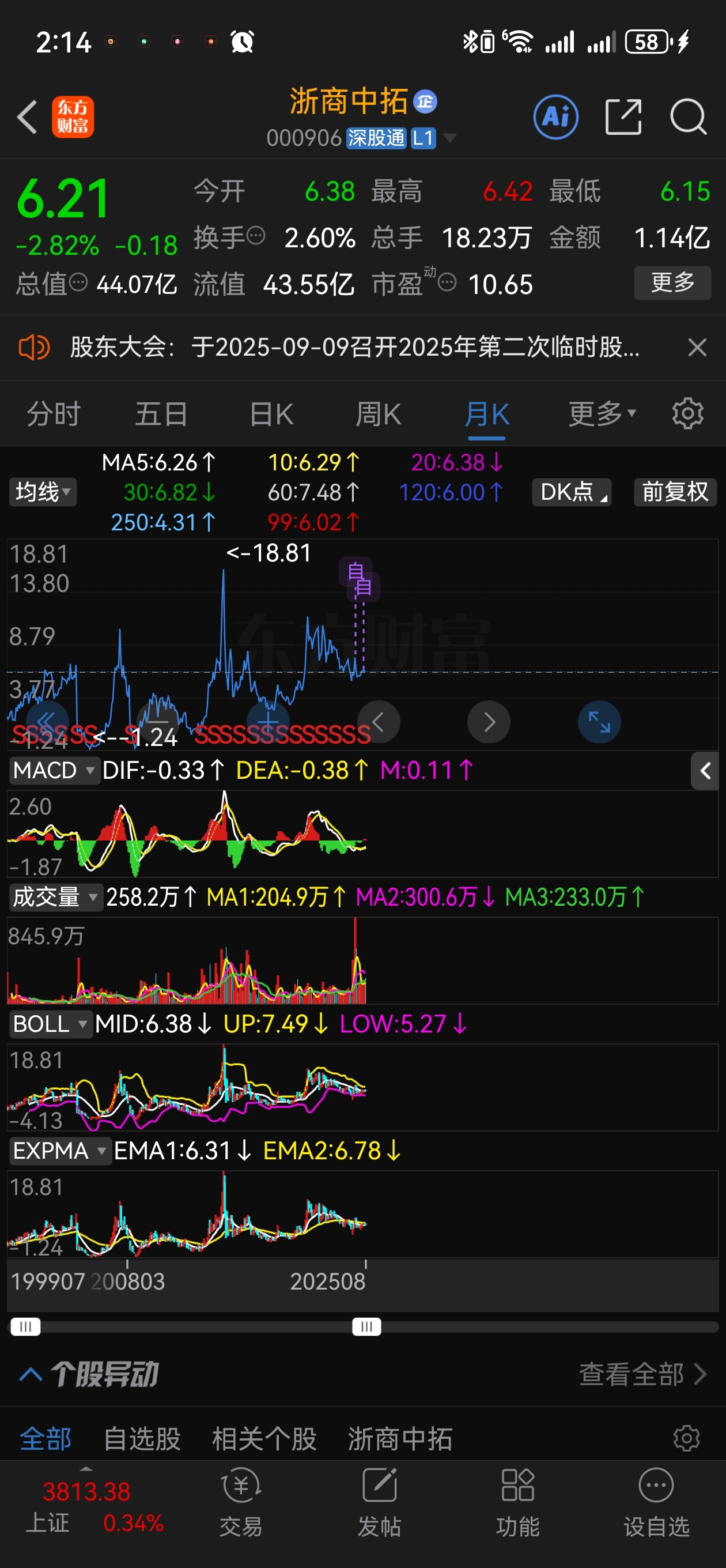
Task: Tap the 深股通 tag
Action: coord(376,138)
